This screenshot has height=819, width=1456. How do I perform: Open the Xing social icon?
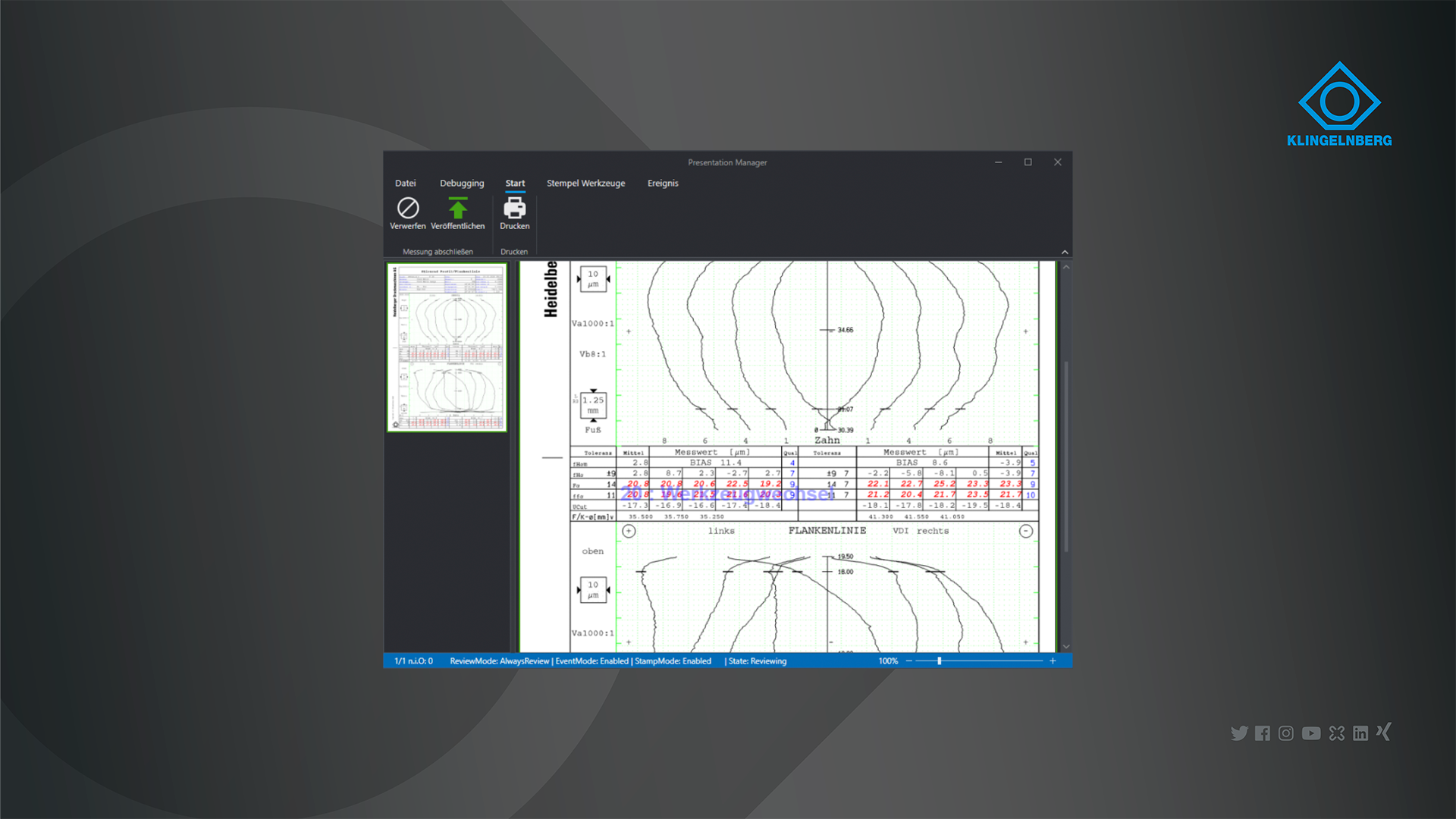(x=1384, y=732)
